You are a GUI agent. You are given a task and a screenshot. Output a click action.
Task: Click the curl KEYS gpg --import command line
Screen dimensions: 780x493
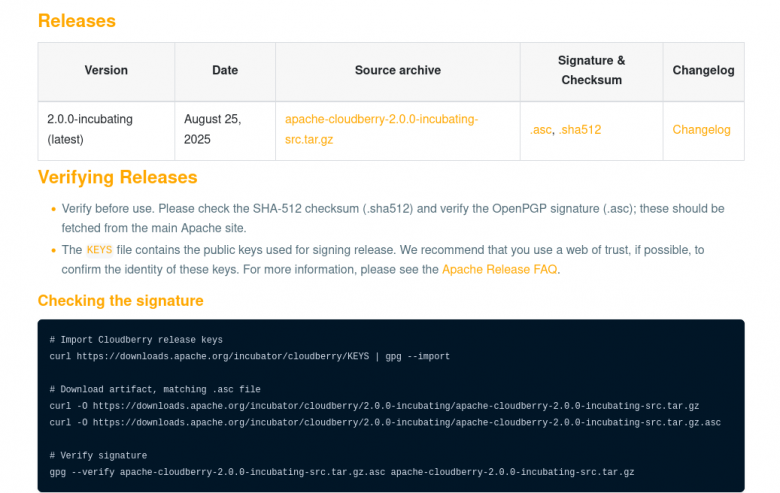coord(249,356)
